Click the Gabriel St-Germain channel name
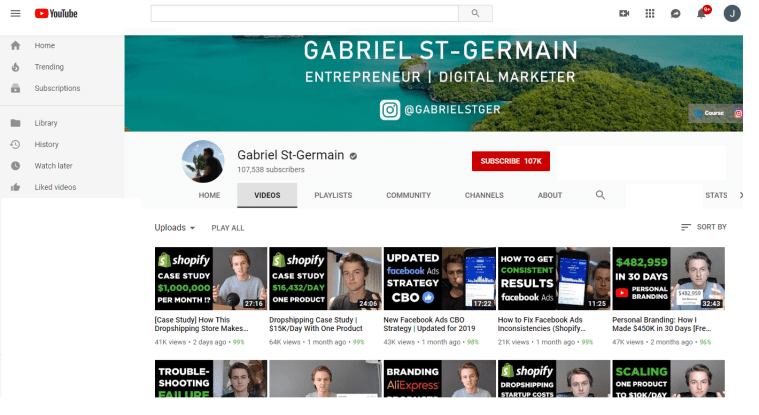Image resolution: width=759 pixels, height=415 pixels. click(x=290, y=155)
